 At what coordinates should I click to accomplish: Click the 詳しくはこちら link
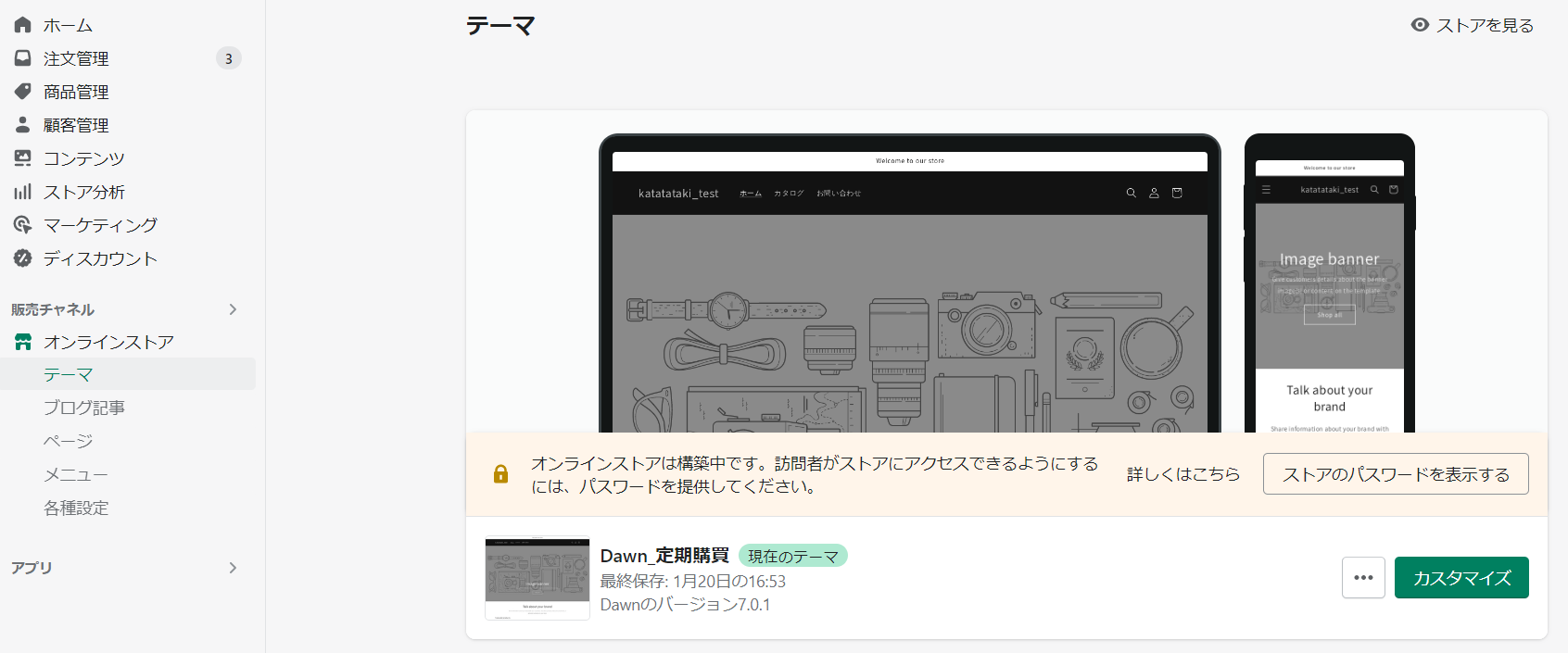click(x=1182, y=474)
